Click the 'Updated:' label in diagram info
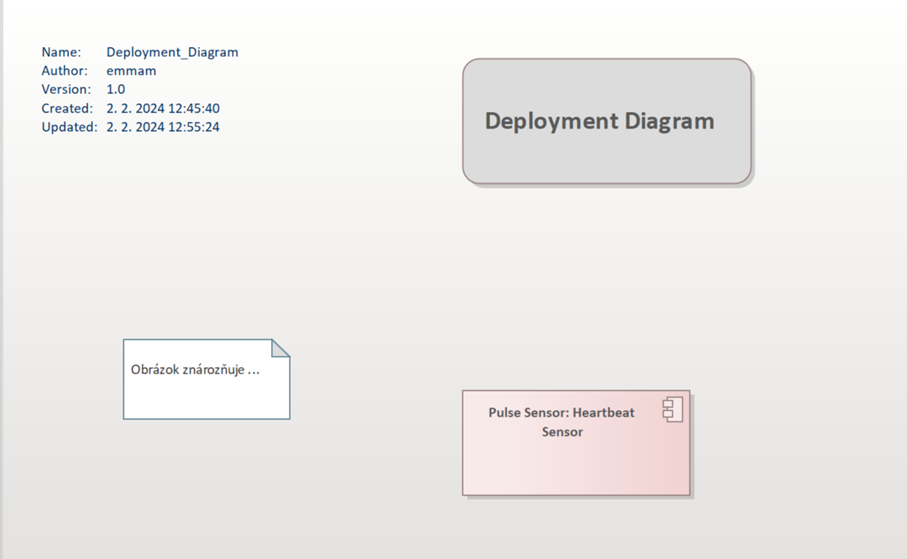This screenshot has width=907, height=559. click(x=69, y=127)
